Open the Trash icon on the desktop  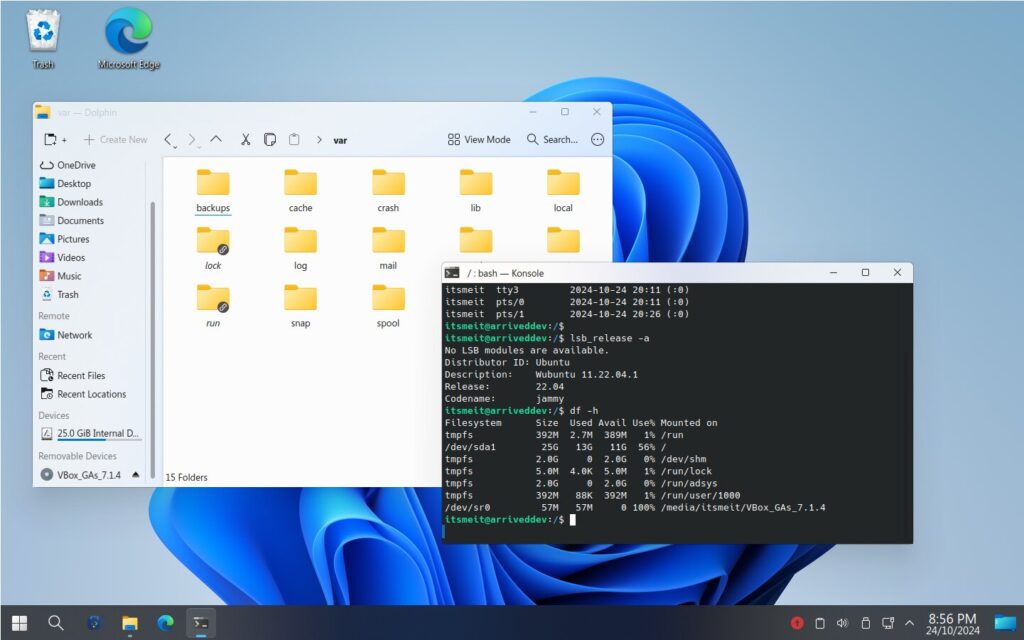click(42, 30)
